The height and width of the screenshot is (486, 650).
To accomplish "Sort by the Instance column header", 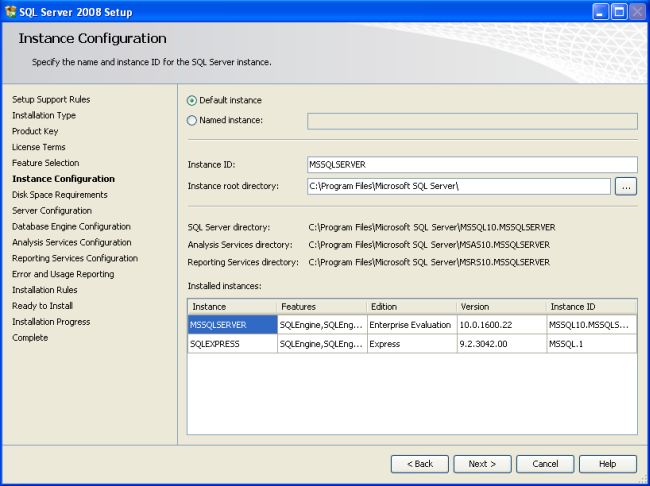I will pos(232,307).
